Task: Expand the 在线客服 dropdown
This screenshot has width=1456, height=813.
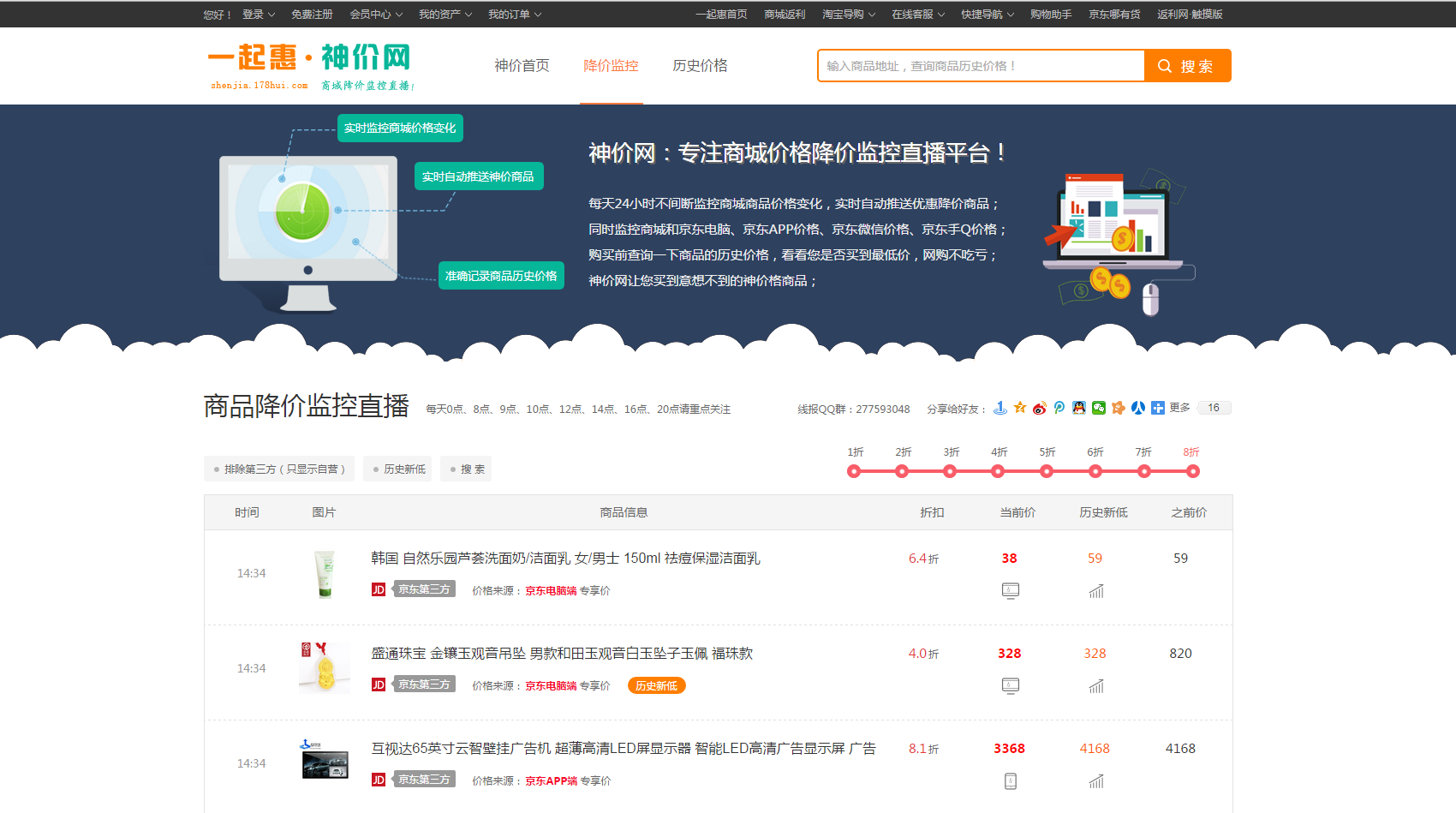Action: tap(918, 15)
